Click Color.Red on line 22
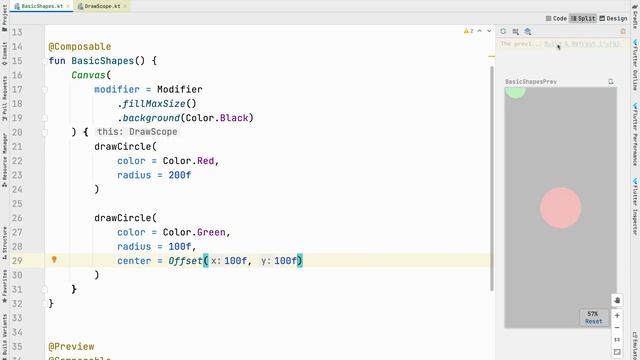The image size is (640, 360). tap(188, 161)
